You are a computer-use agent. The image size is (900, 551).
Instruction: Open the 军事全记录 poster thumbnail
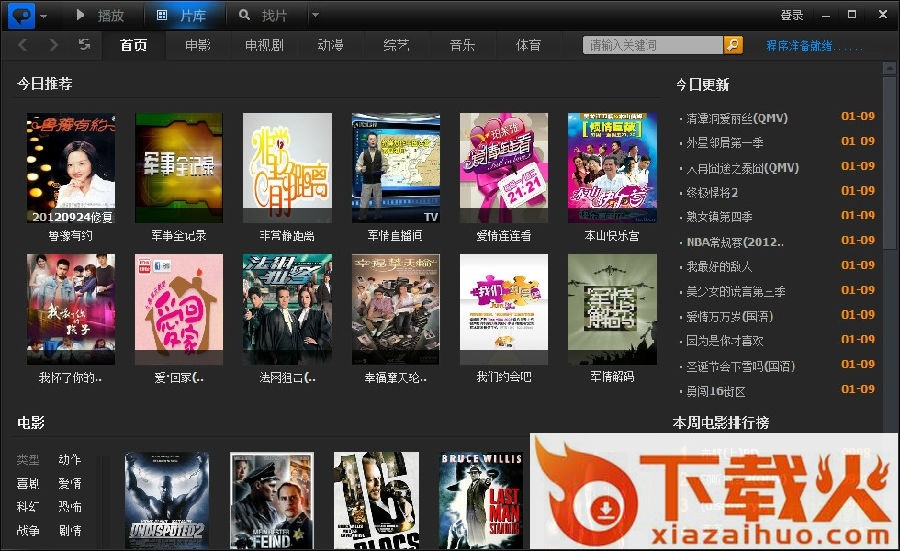click(179, 168)
